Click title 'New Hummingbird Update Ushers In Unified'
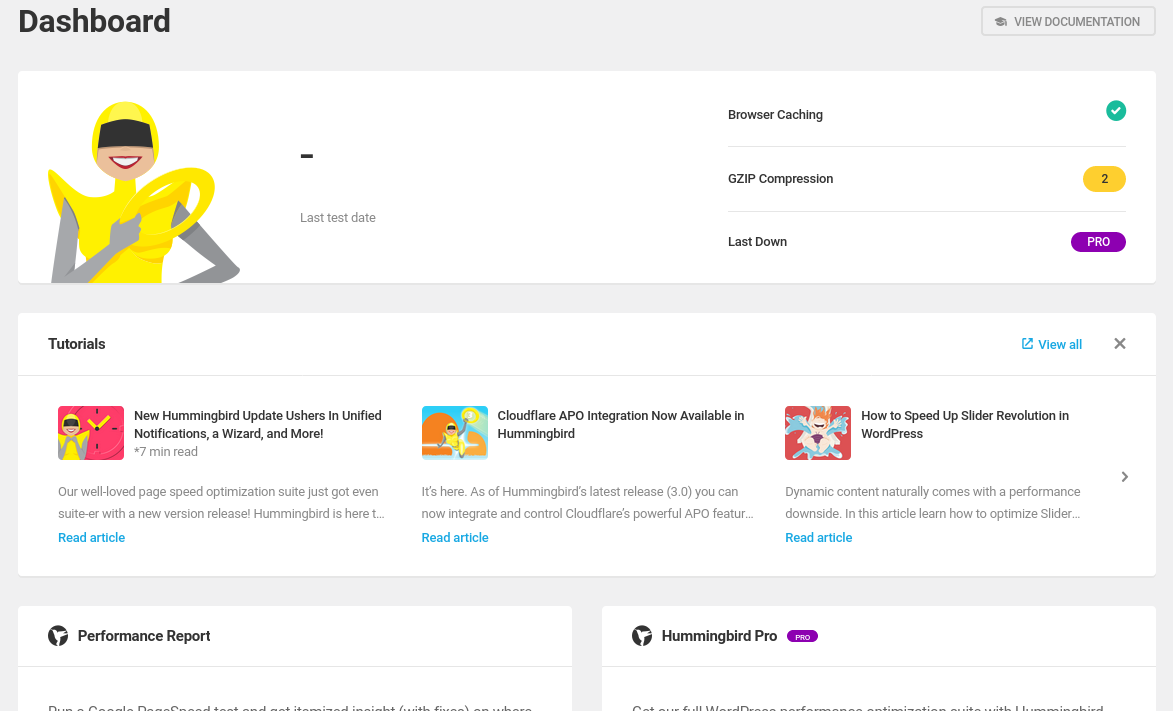 [257, 424]
